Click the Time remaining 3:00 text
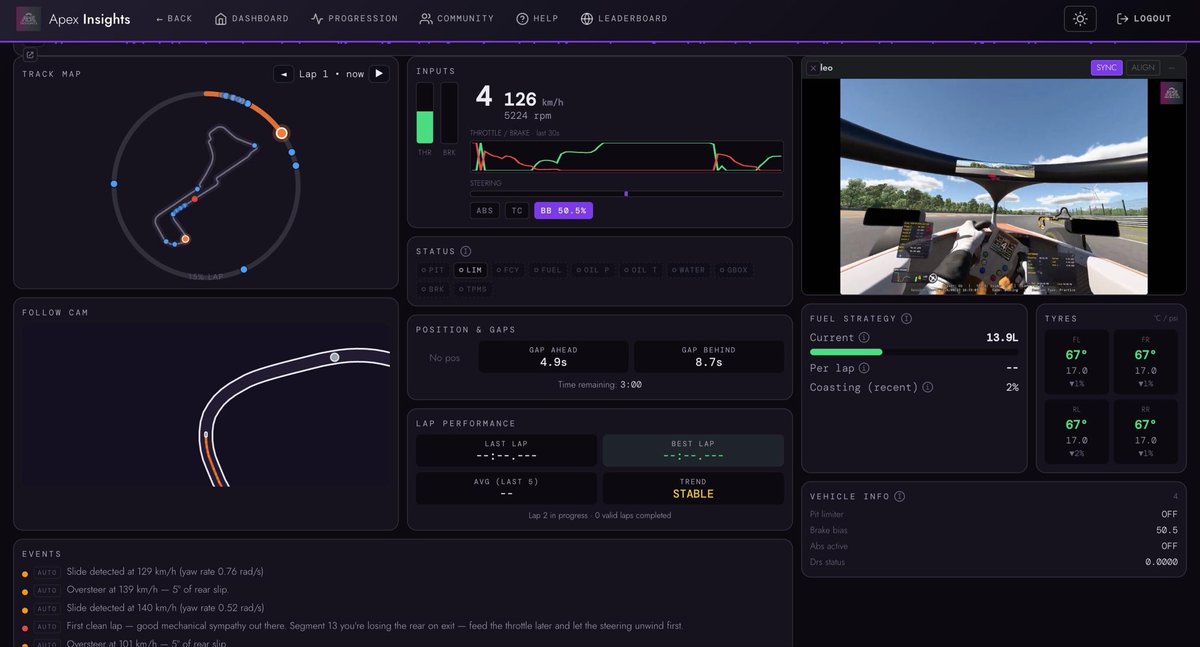1200x647 pixels. click(x=599, y=384)
